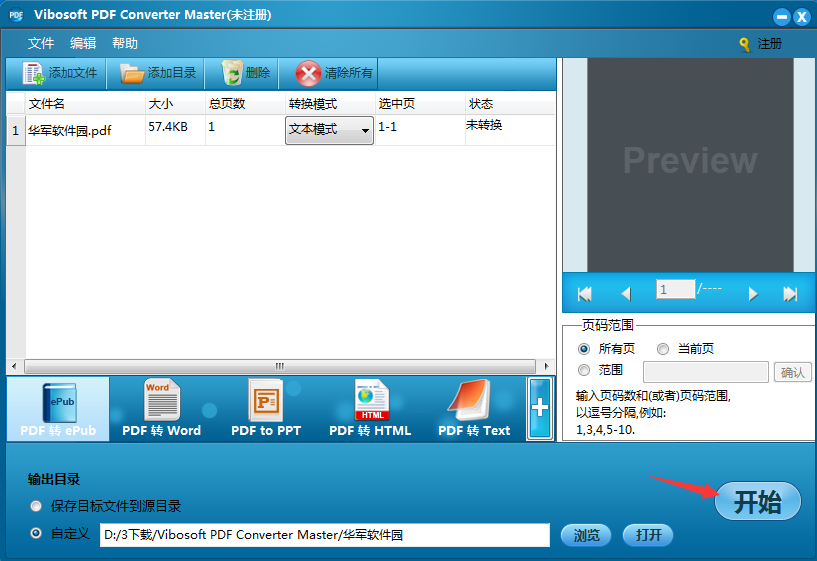The width and height of the screenshot is (817, 561).
Task: Select 保存目标文件到源目录 option
Action: tap(36, 506)
